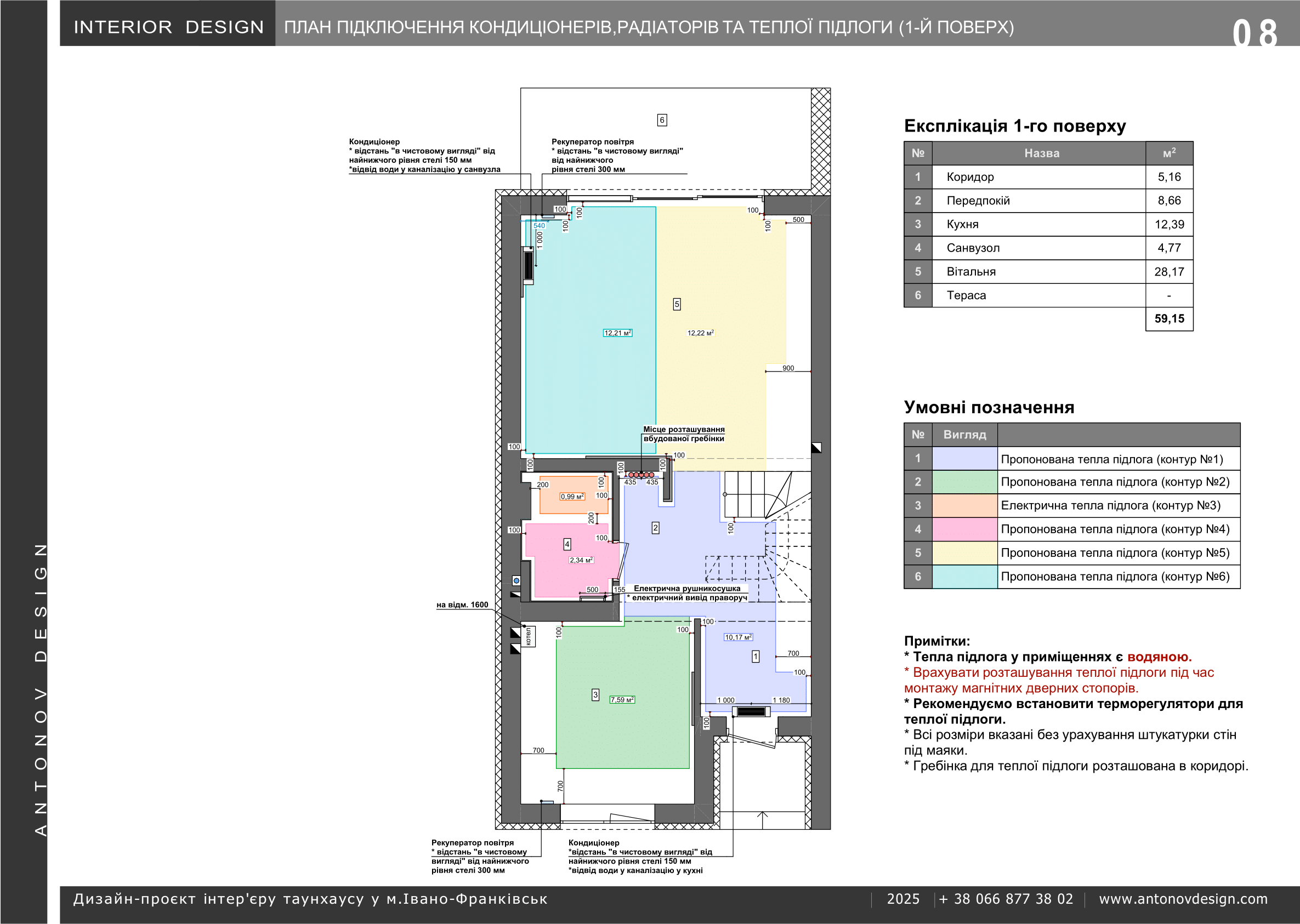The height and width of the screenshot is (924, 1300).
Task: Click the area value '28,17'
Action: point(1169,272)
